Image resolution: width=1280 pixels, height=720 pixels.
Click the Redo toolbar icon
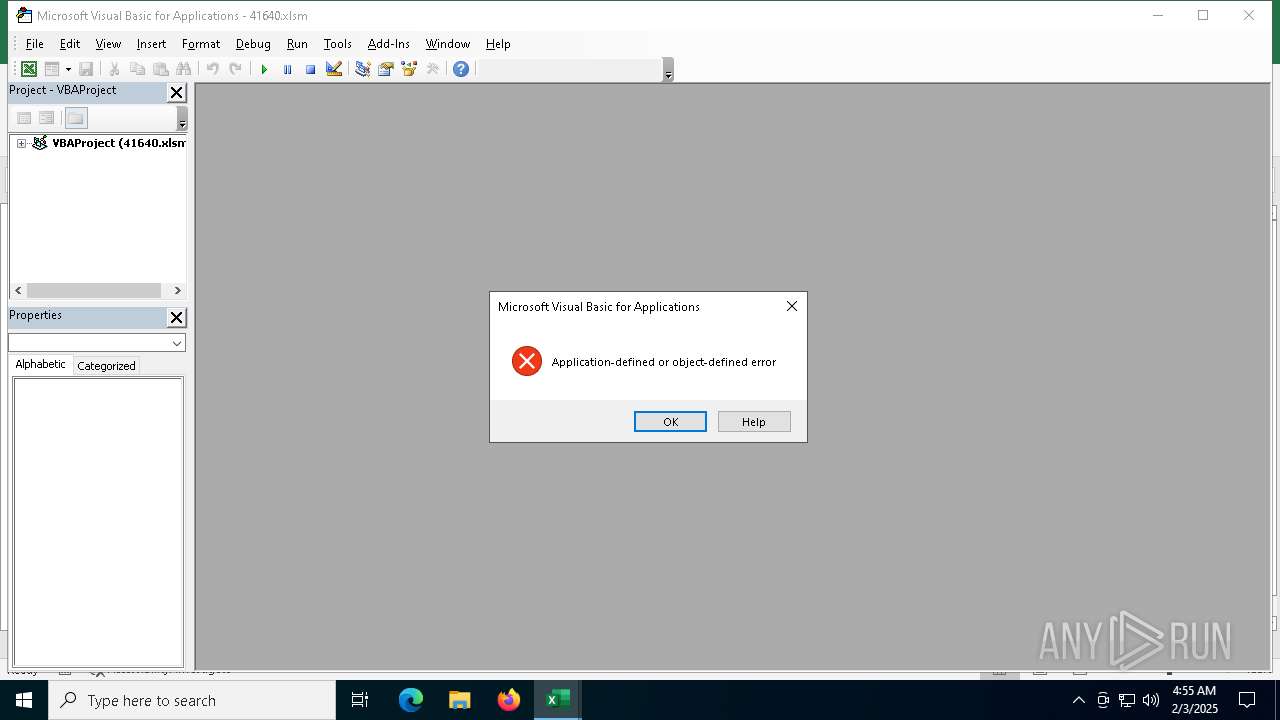point(235,69)
